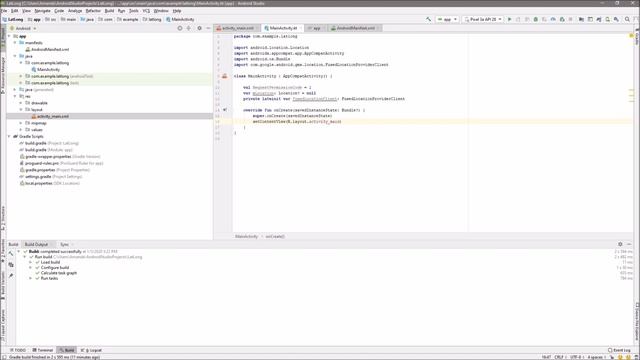Toggle the Build tool window button
The height and width of the screenshot is (360, 640).
[x=67, y=350]
